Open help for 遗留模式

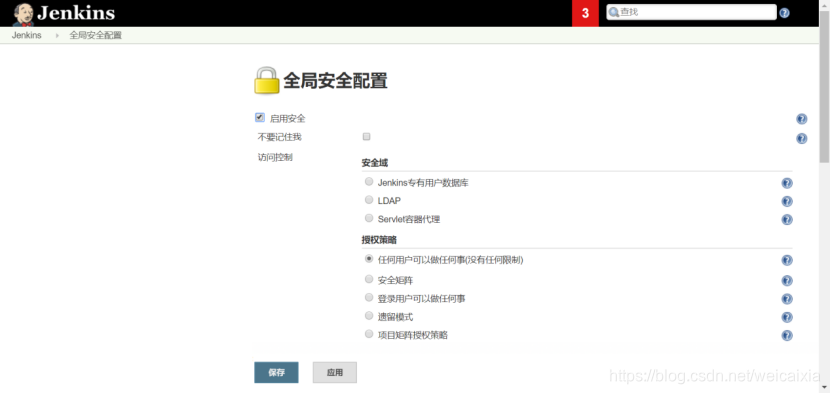coord(787,317)
